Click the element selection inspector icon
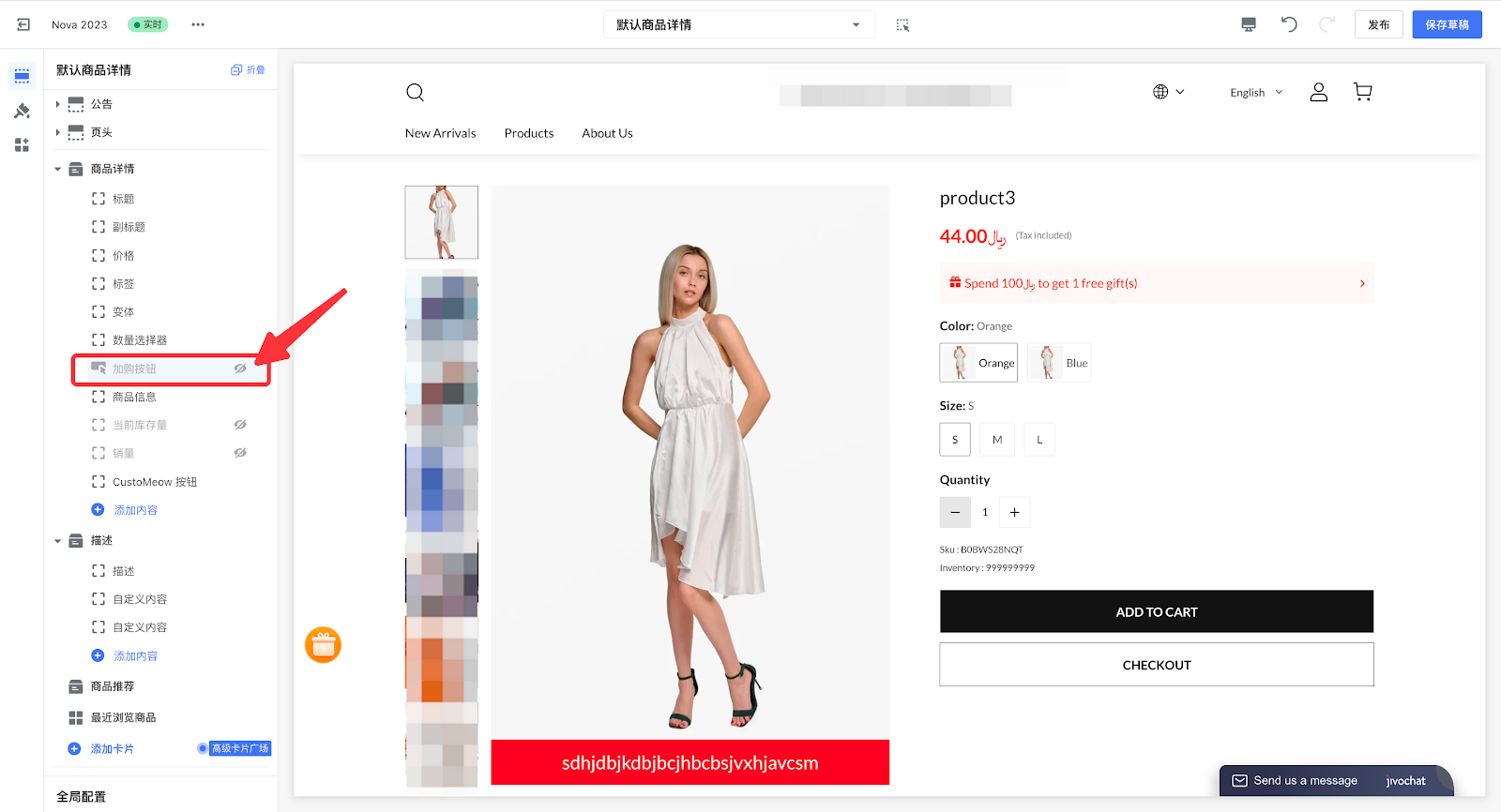This screenshot has width=1501, height=812. (x=902, y=25)
